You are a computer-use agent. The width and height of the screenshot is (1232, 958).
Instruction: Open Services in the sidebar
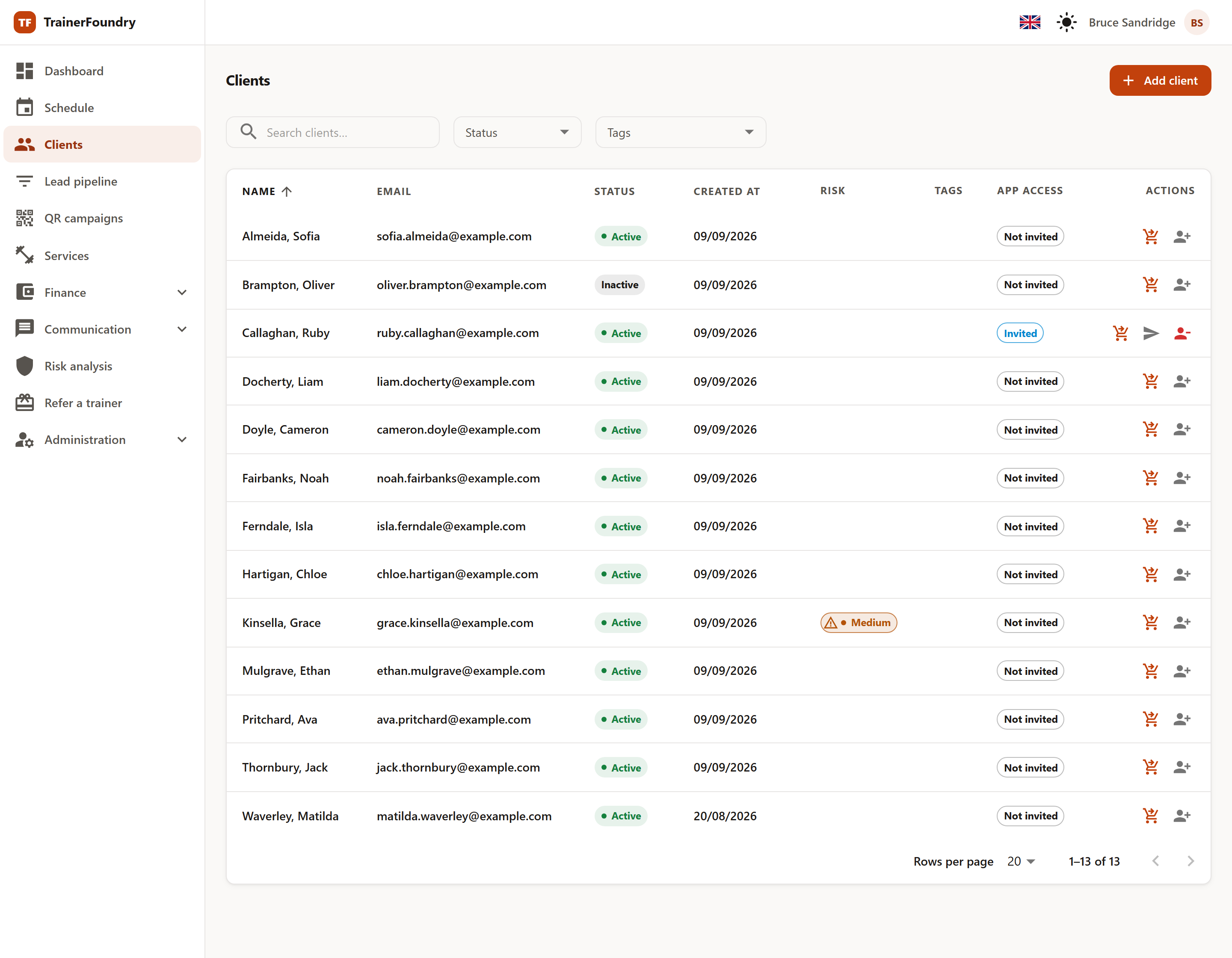click(102, 256)
